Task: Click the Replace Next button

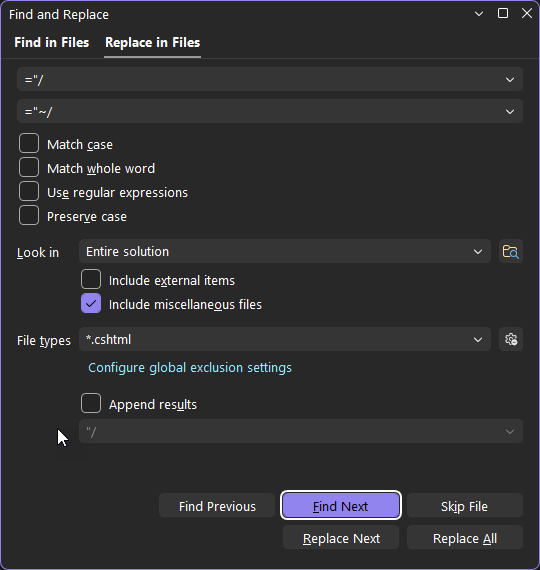Action: (x=341, y=537)
